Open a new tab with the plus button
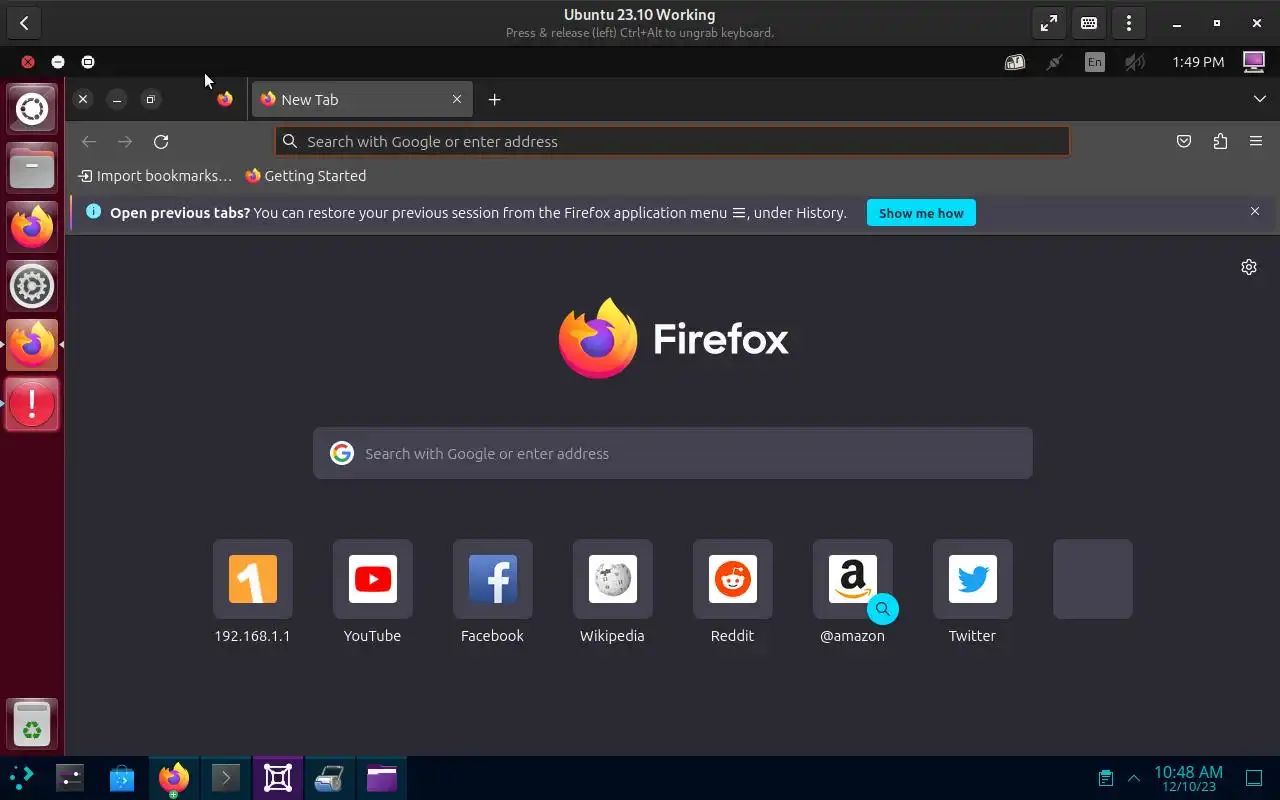Screen dimensions: 1280x800 (494, 100)
